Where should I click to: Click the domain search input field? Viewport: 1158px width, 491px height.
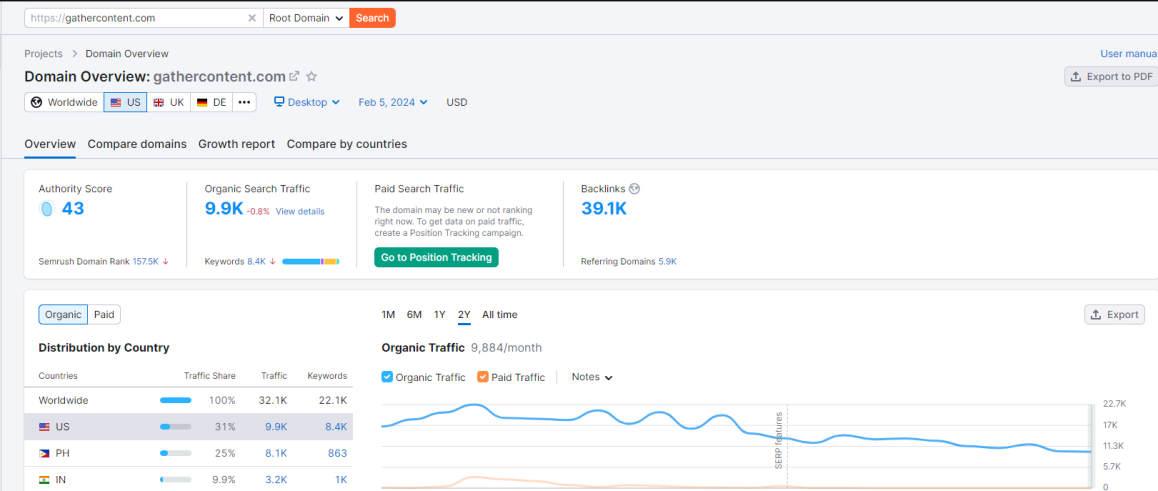coord(137,18)
